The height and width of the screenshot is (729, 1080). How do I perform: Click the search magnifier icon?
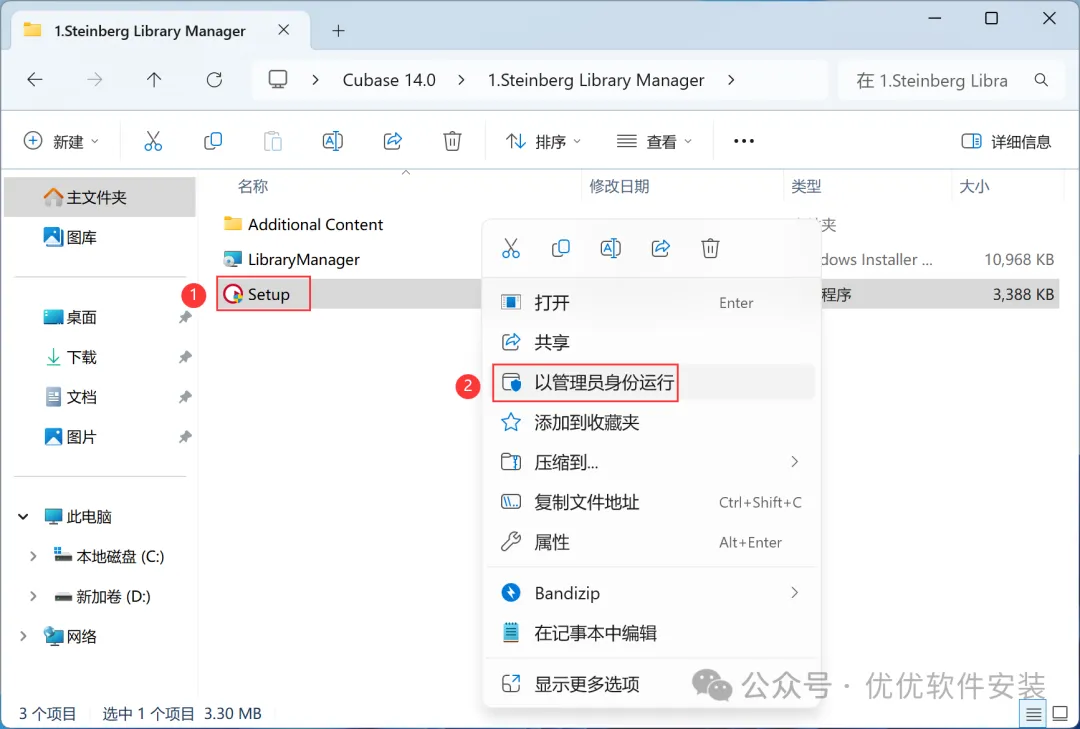click(1041, 80)
